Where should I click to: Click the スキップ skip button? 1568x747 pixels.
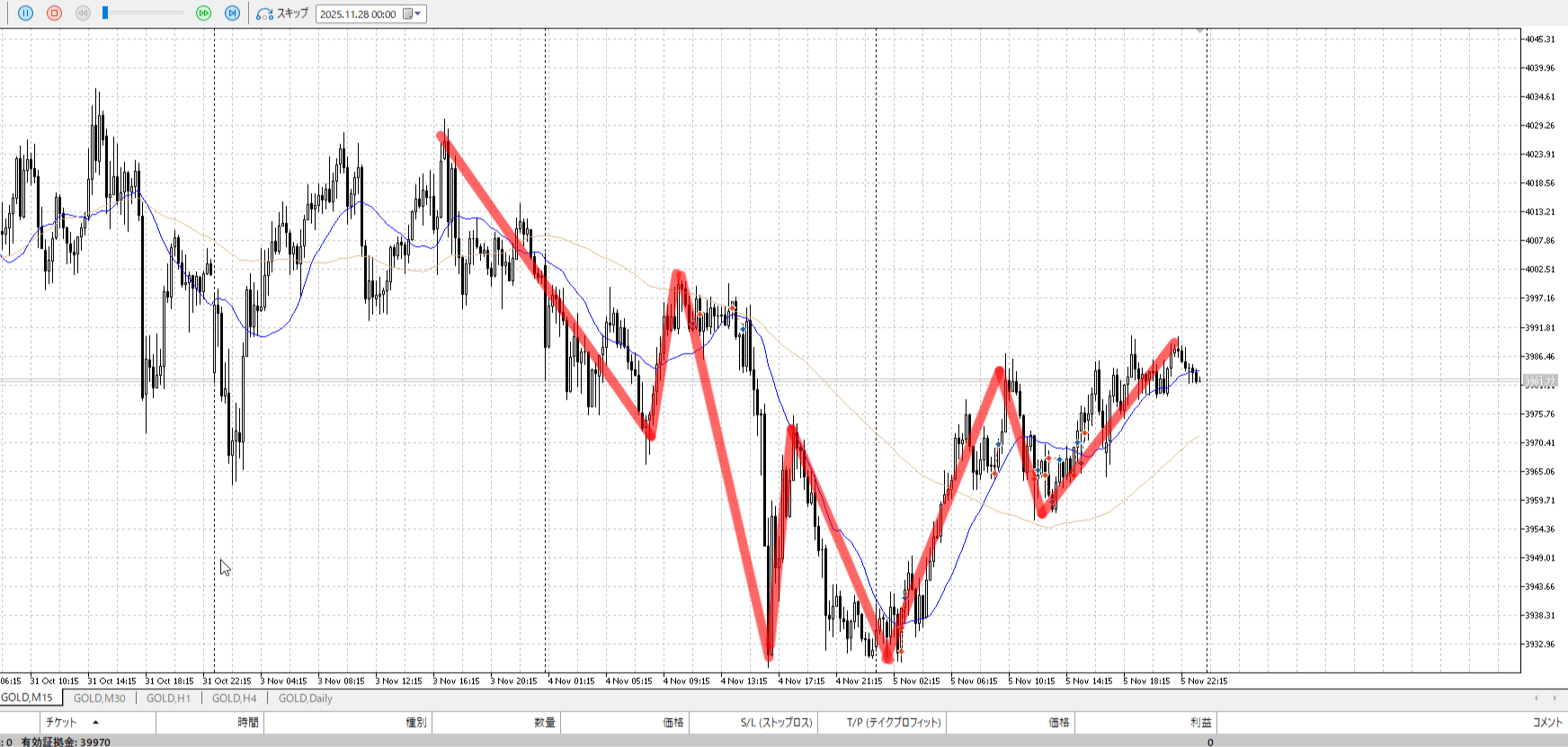tap(282, 13)
